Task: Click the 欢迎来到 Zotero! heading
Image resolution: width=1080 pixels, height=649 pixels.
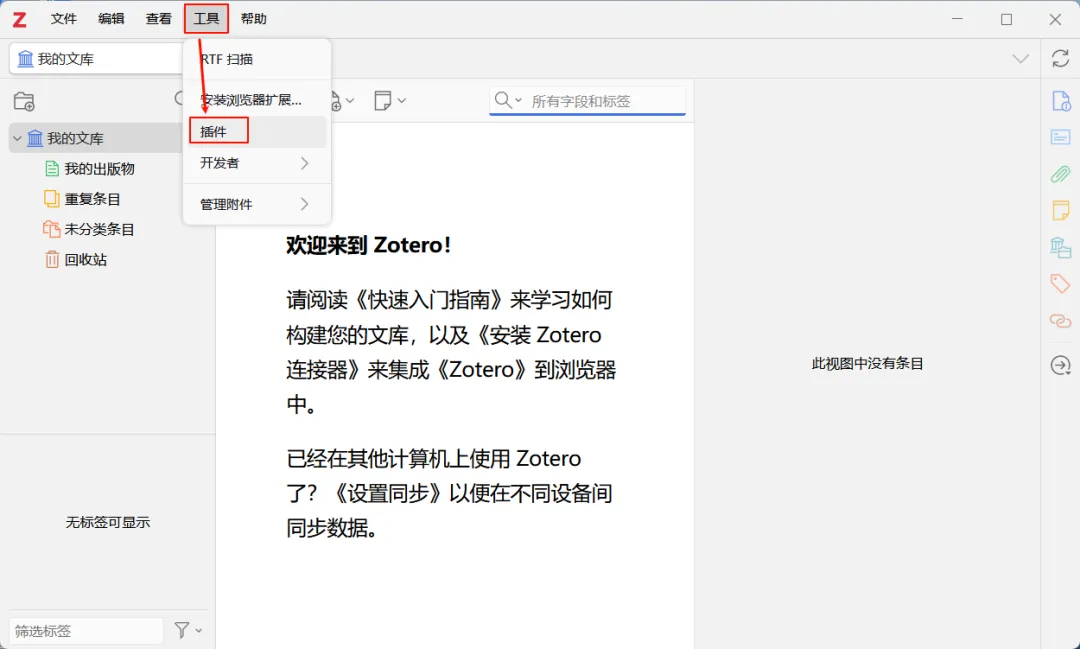Action: click(x=368, y=245)
